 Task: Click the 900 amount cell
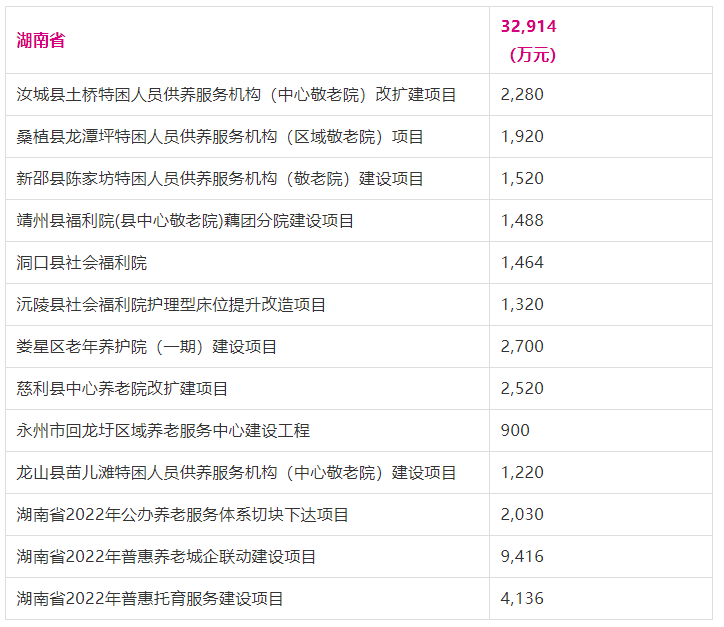(515, 431)
